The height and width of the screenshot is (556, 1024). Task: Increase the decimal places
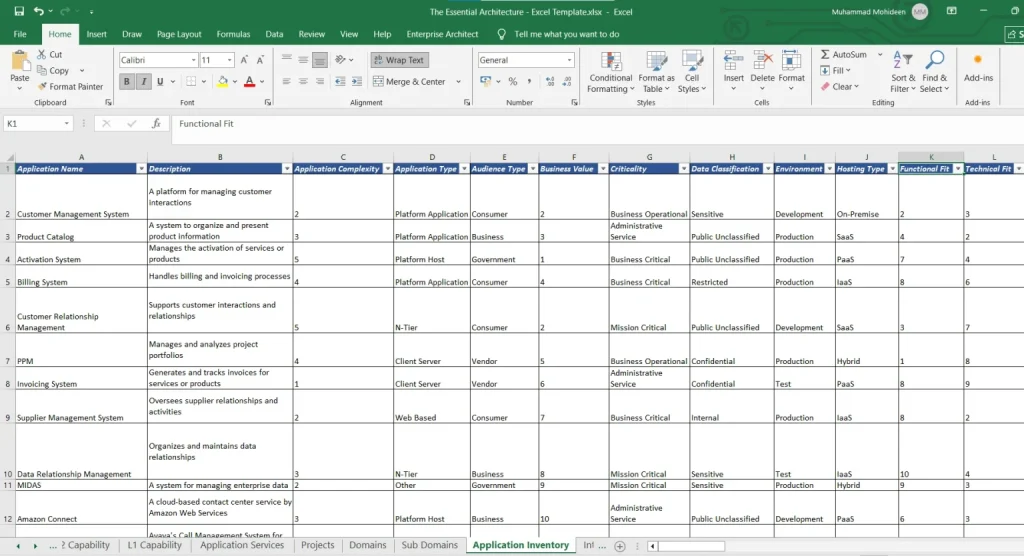[550, 82]
